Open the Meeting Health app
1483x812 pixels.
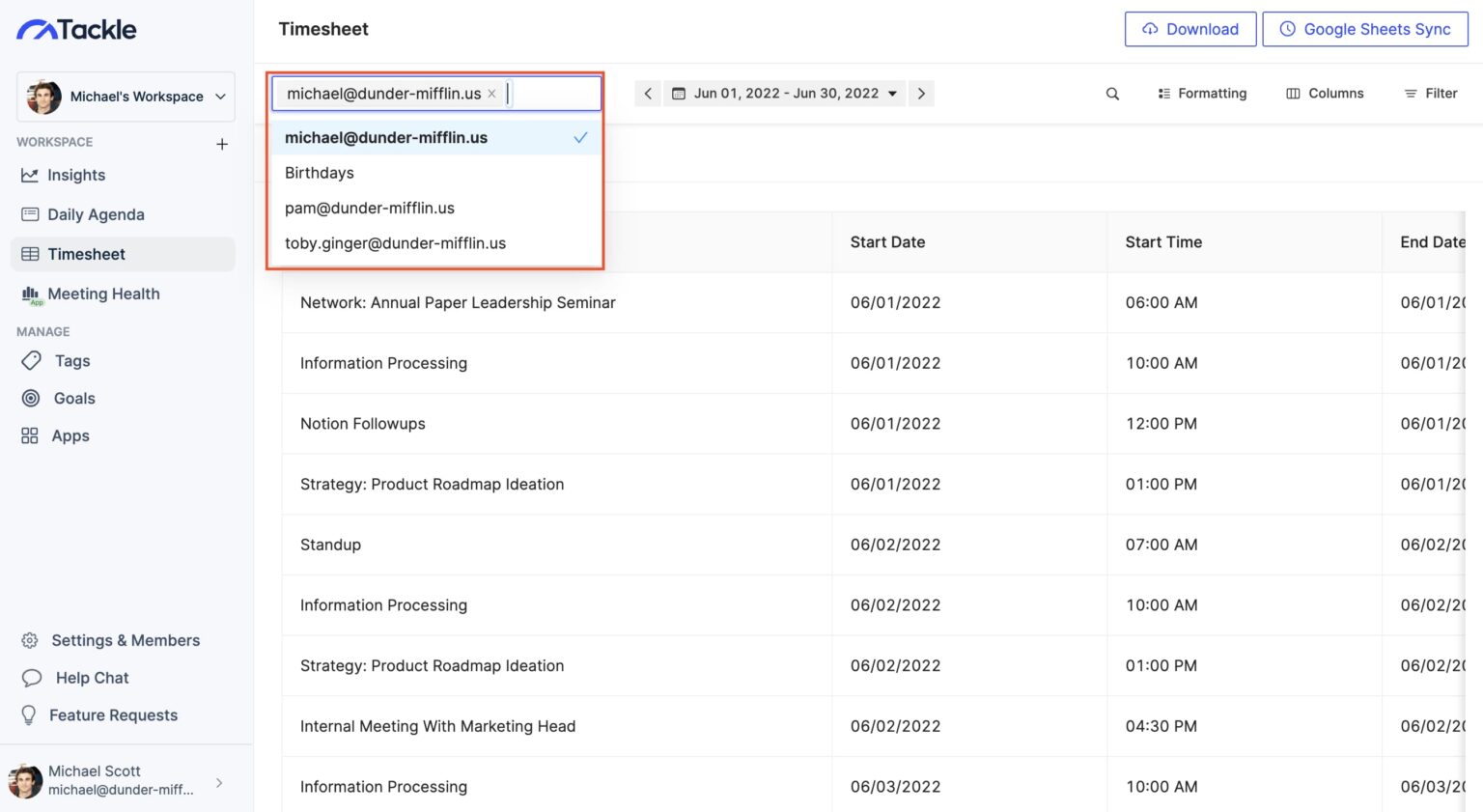104,294
